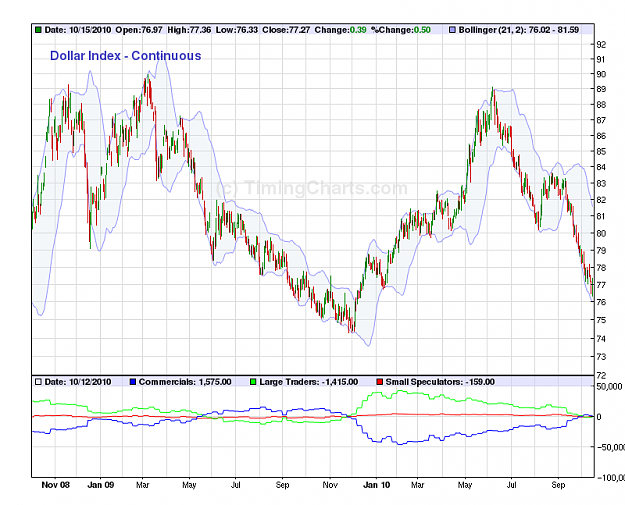The height and width of the screenshot is (505, 625).
Task: Click the 'Dollar Index - Continuous' chart title
Action: tap(126, 56)
